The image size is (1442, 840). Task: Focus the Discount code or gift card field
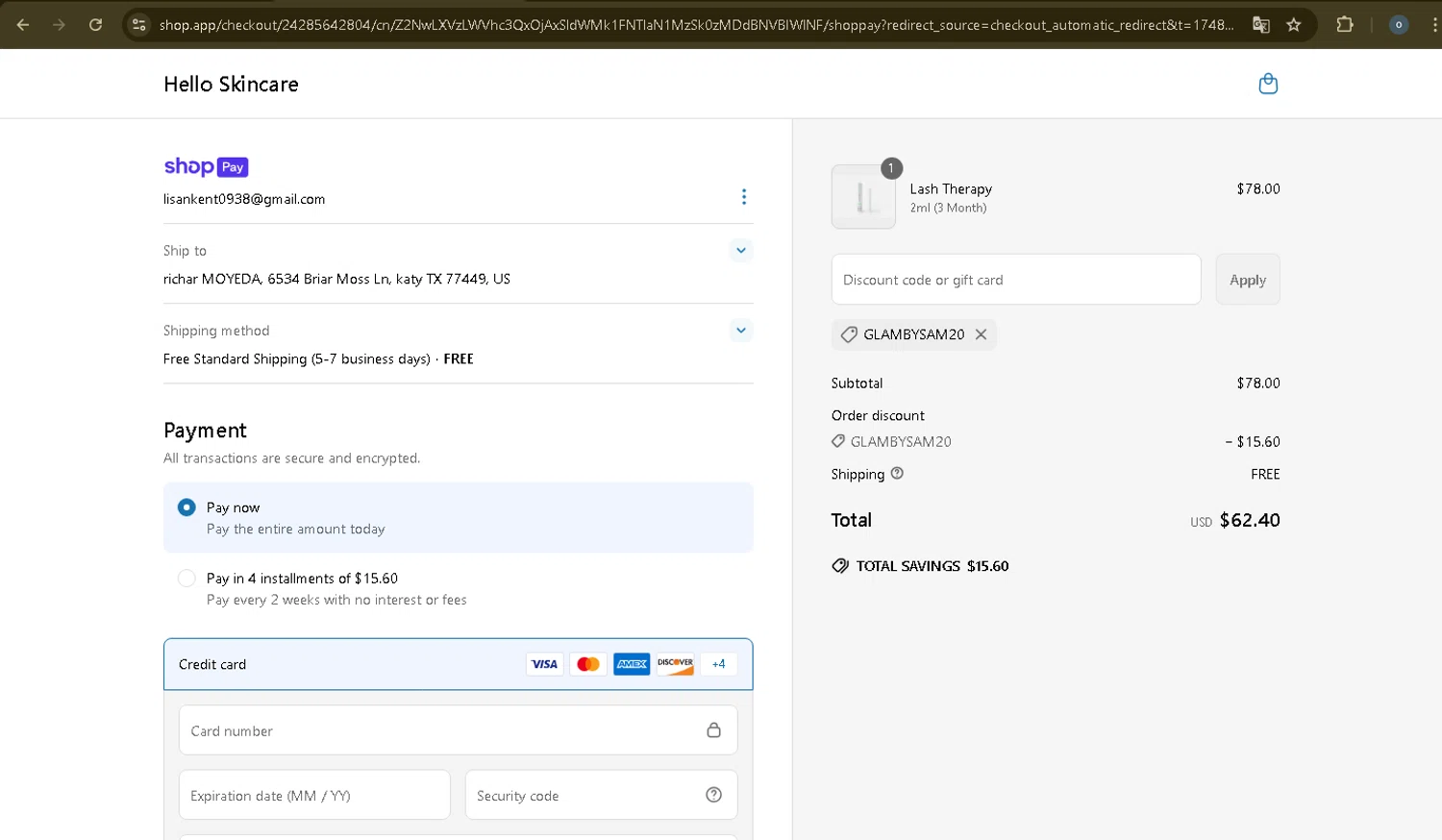(x=1016, y=280)
